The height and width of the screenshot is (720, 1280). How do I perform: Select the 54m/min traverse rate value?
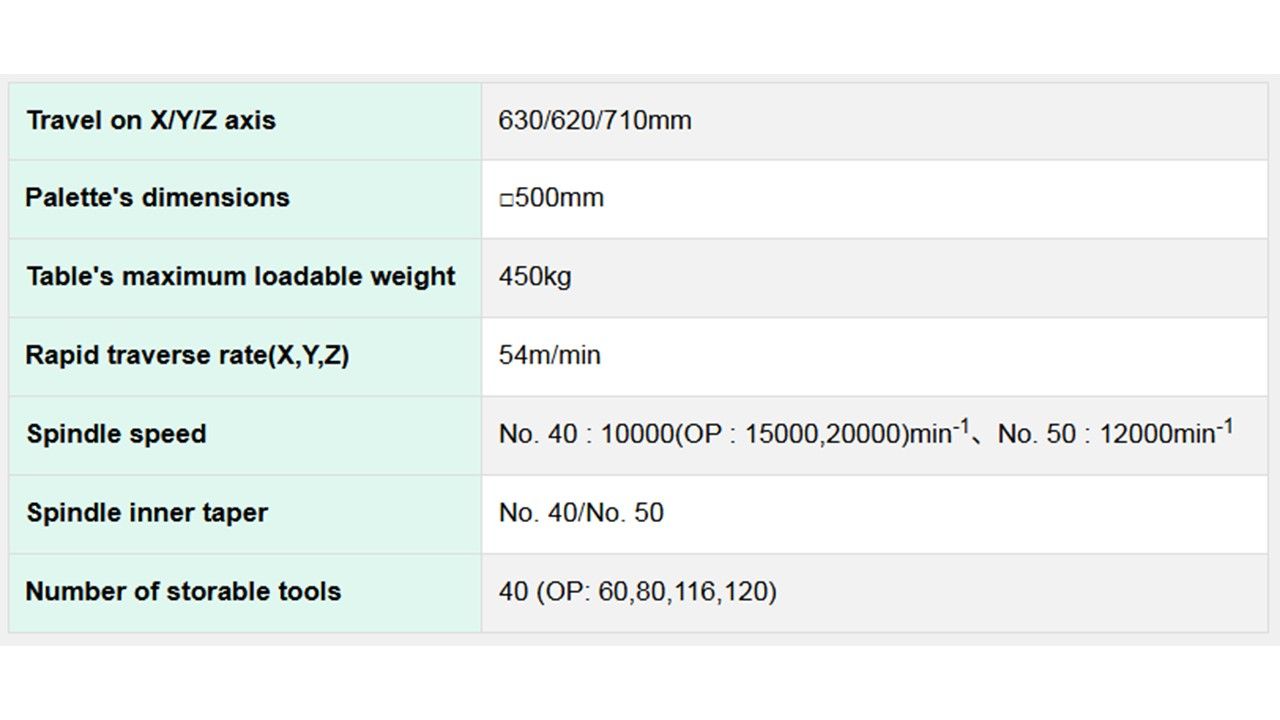click(x=549, y=355)
